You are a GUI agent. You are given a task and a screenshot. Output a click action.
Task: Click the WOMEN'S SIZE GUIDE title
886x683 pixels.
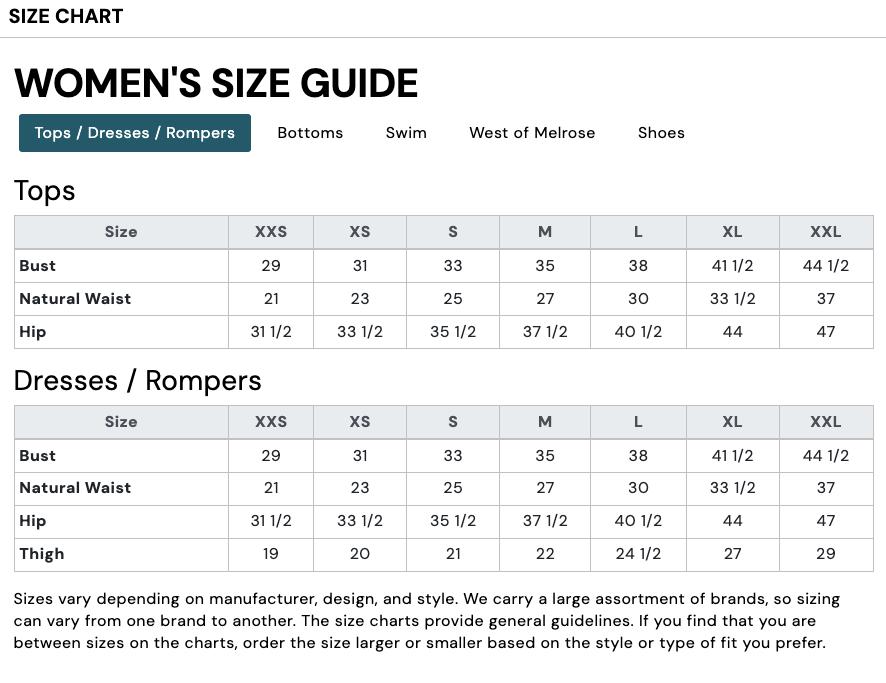pyautogui.click(x=216, y=84)
